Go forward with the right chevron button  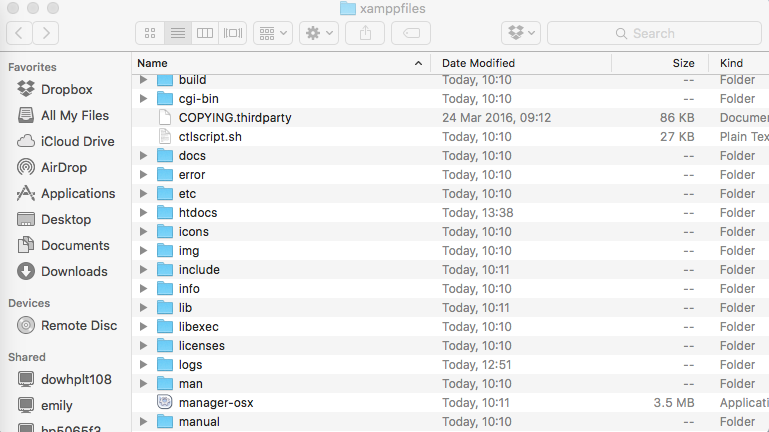46,33
